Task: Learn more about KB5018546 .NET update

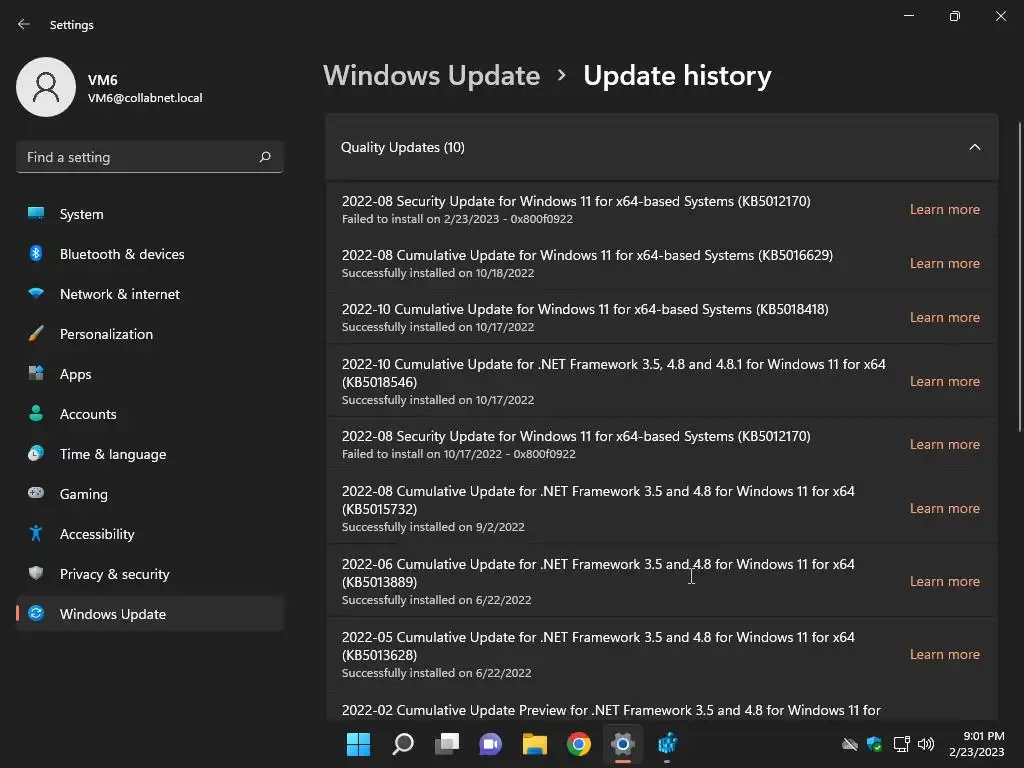Action: coord(944,381)
